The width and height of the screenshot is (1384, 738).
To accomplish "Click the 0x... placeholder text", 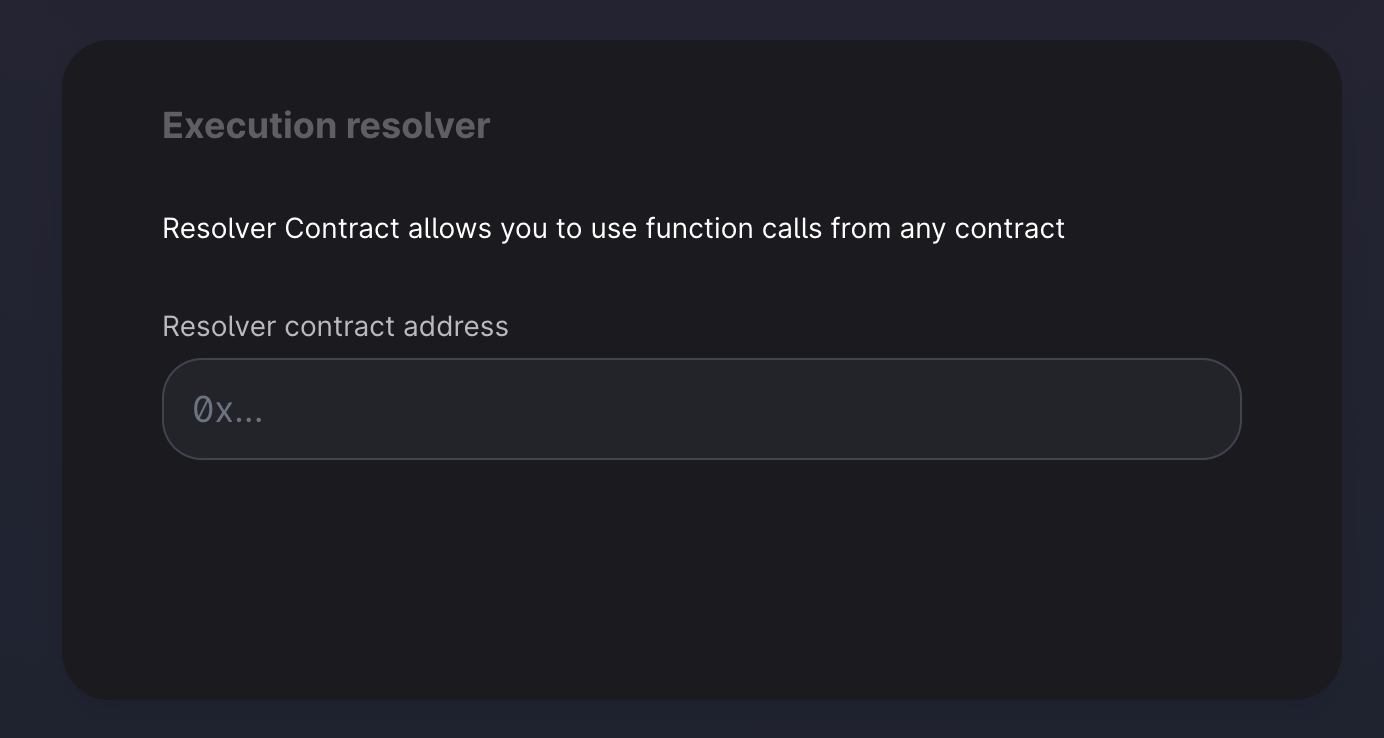I will click(228, 410).
